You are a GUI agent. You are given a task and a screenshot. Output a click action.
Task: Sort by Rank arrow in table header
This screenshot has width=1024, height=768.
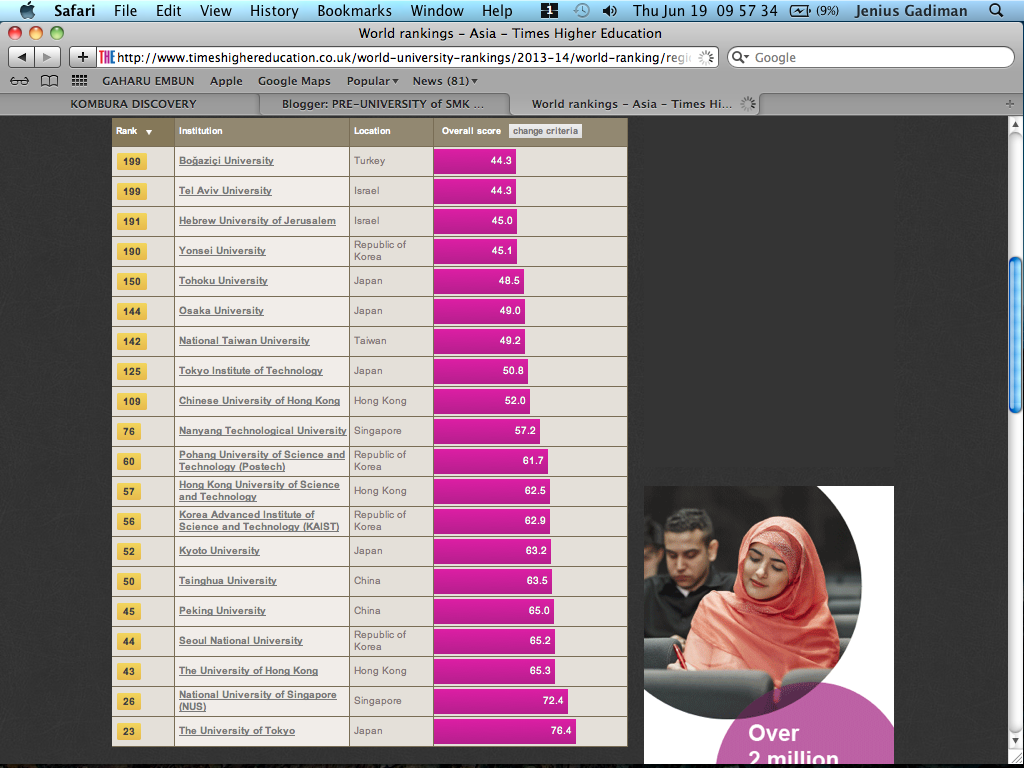tap(149, 132)
